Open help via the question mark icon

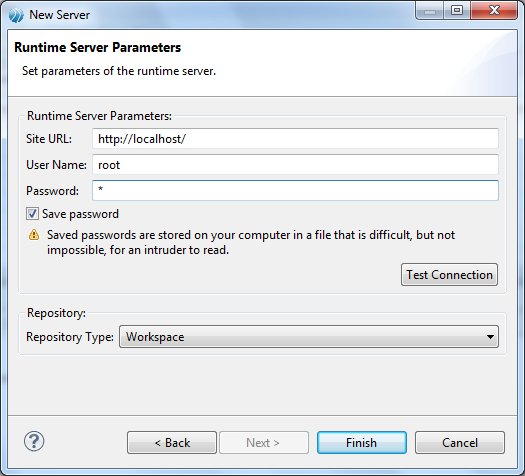tap(34, 441)
